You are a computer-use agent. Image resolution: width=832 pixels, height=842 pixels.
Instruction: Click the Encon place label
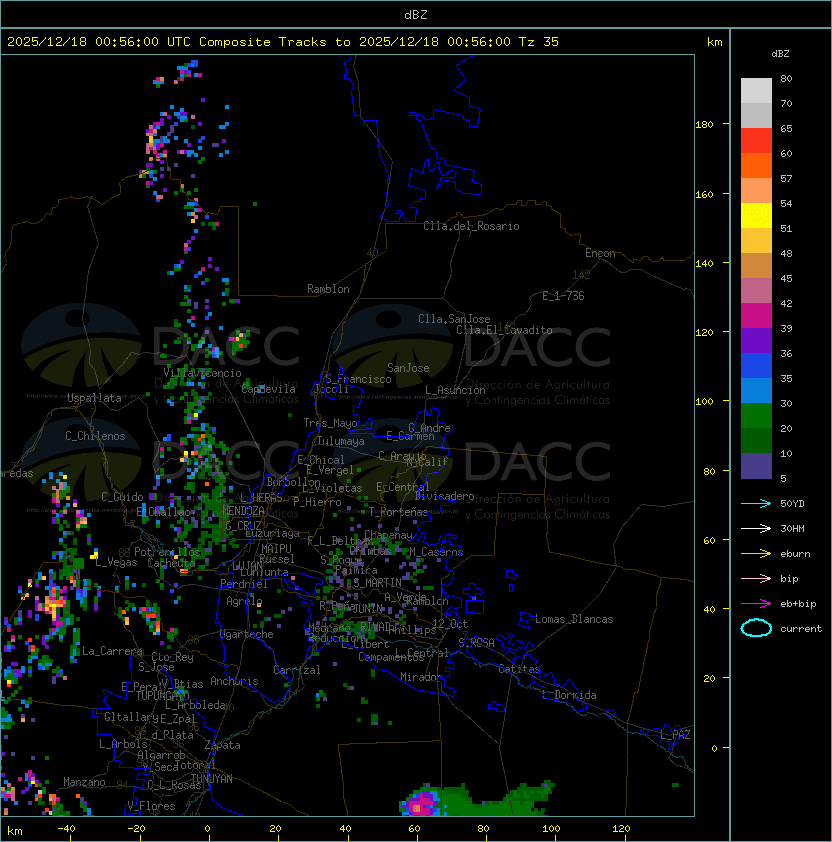tap(600, 253)
